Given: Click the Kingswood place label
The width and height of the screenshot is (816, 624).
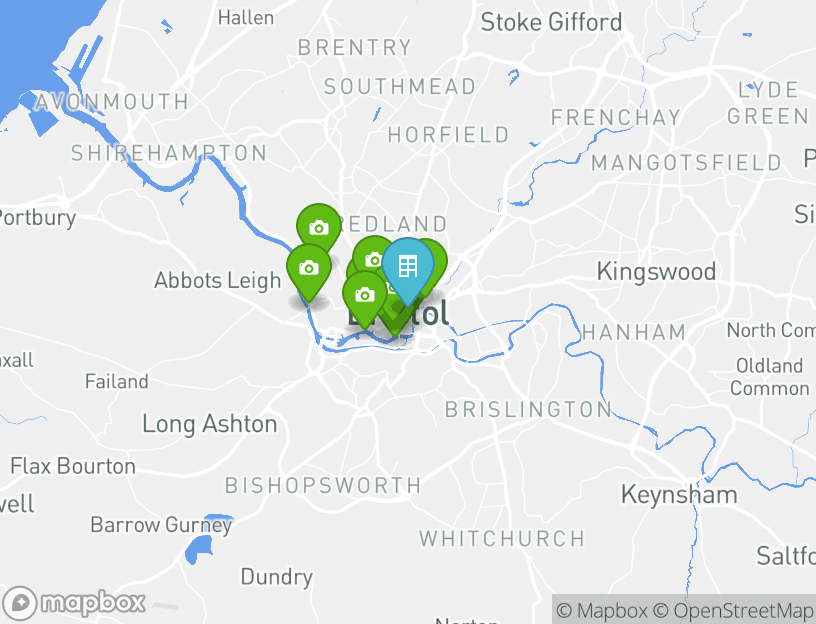Looking at the screenshot, I should point(656,272).
